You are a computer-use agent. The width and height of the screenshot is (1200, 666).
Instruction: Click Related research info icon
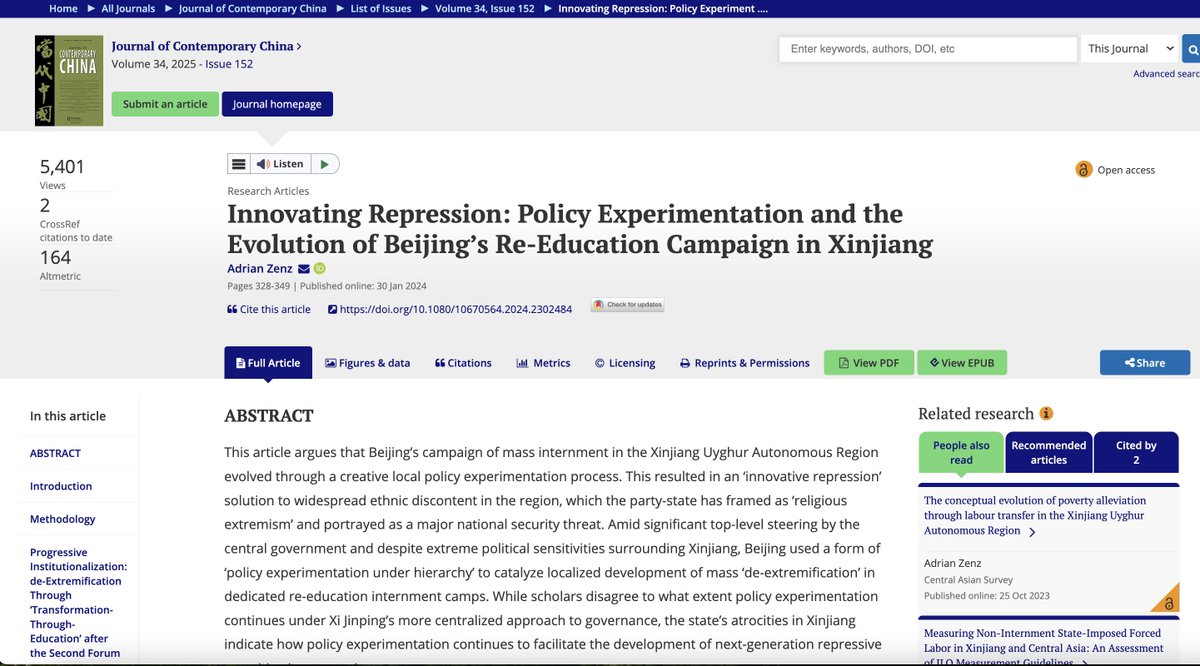click(1046, 413)
